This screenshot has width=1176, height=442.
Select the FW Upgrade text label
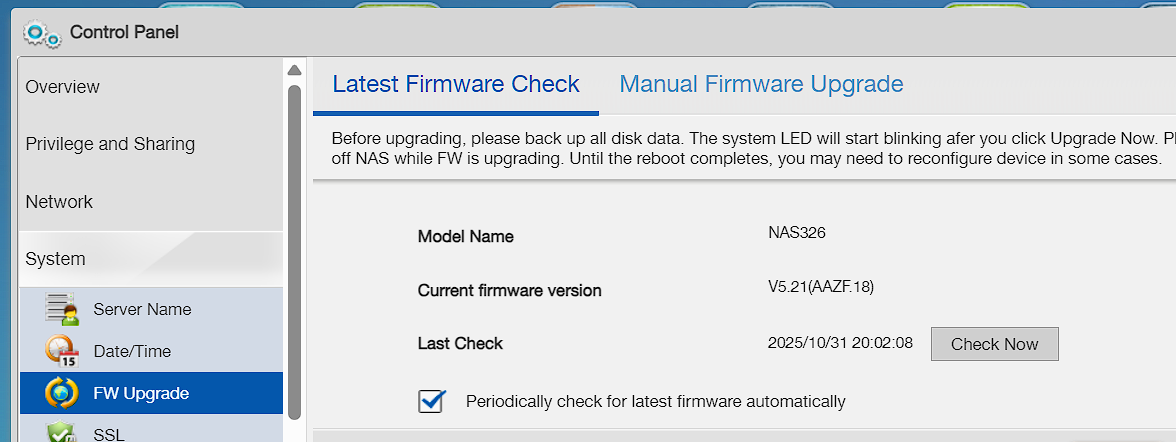click(141, 394)
